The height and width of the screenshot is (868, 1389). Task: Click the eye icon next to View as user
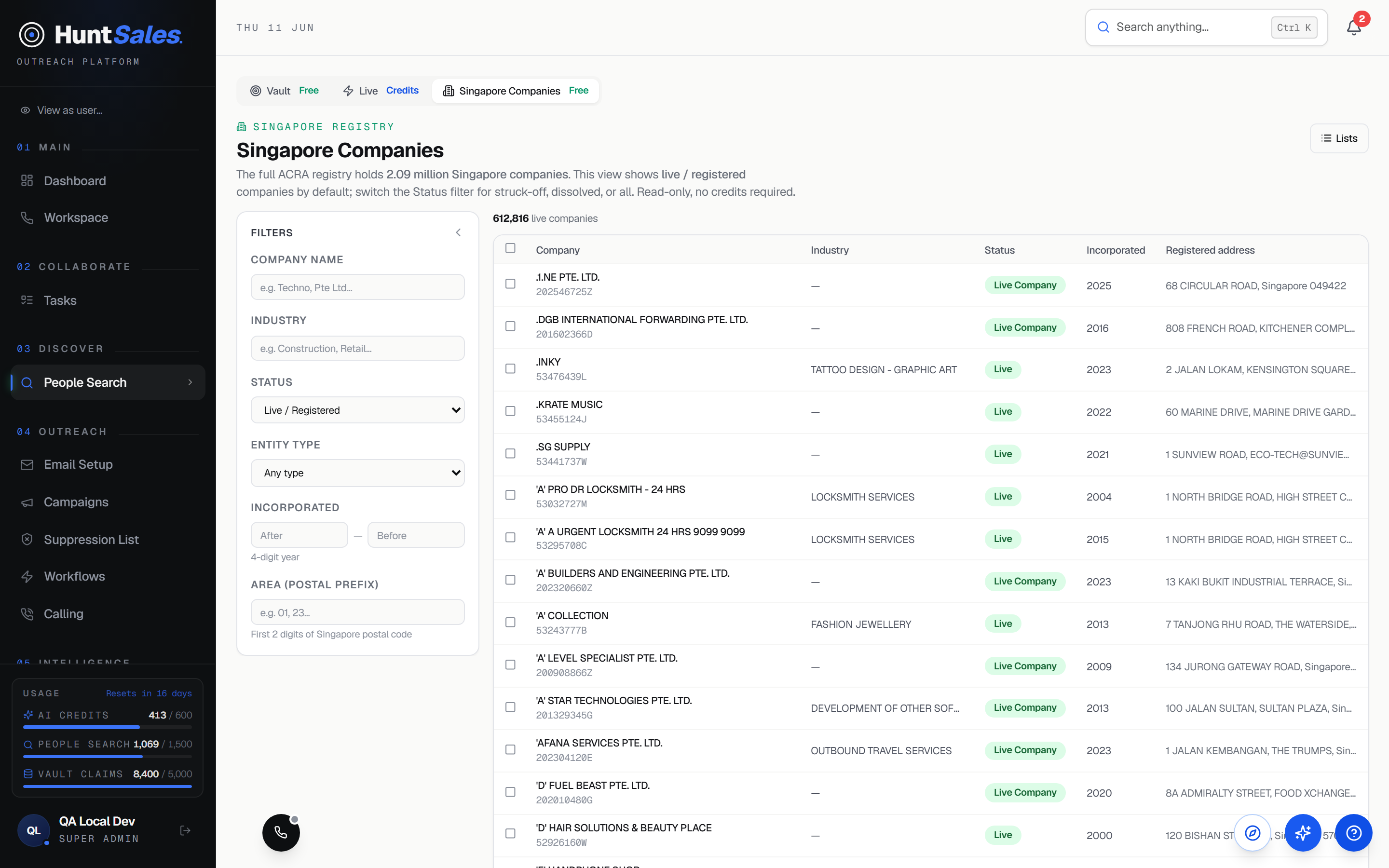pos(25,110)
